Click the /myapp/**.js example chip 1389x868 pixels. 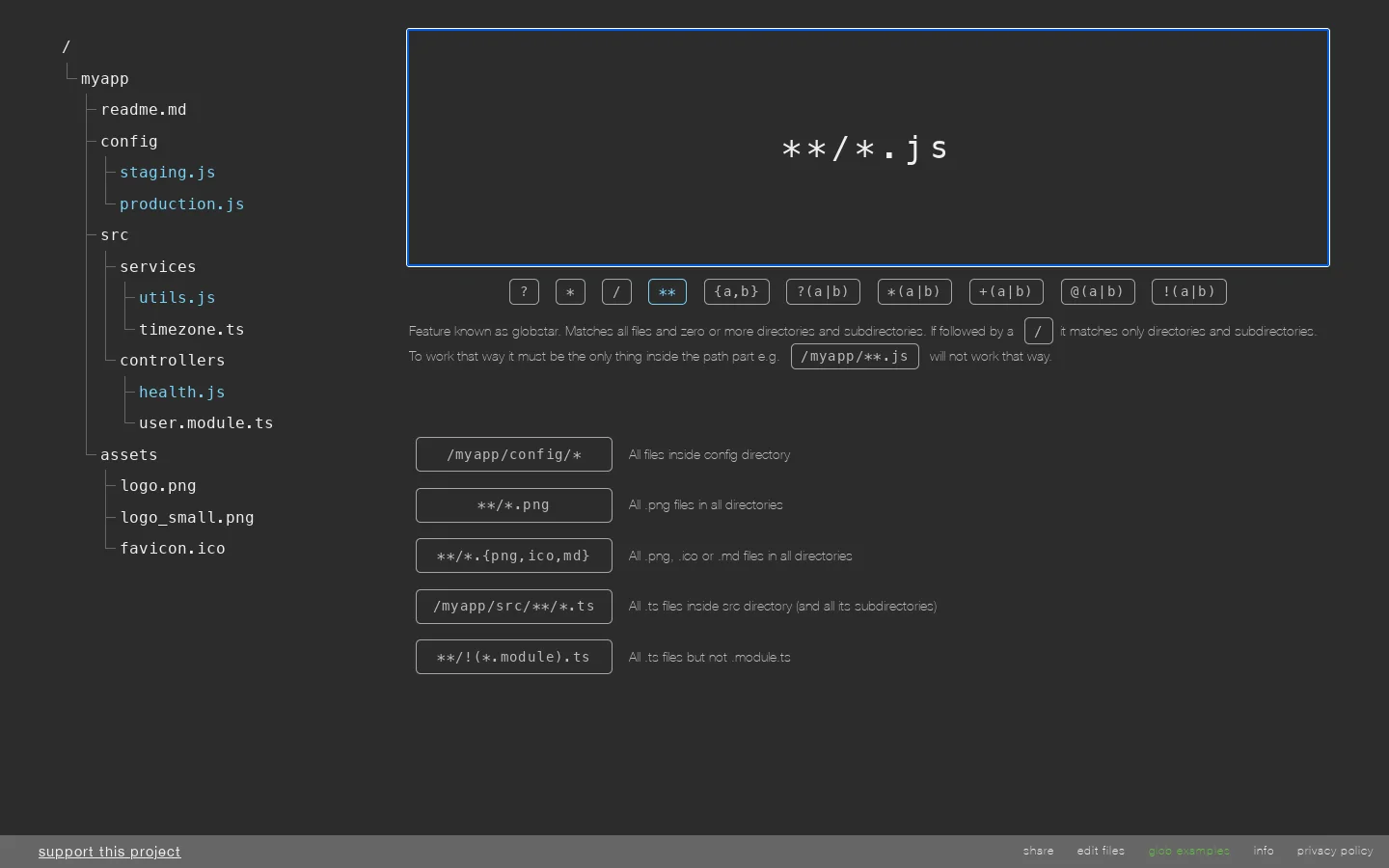coord(855,356)
